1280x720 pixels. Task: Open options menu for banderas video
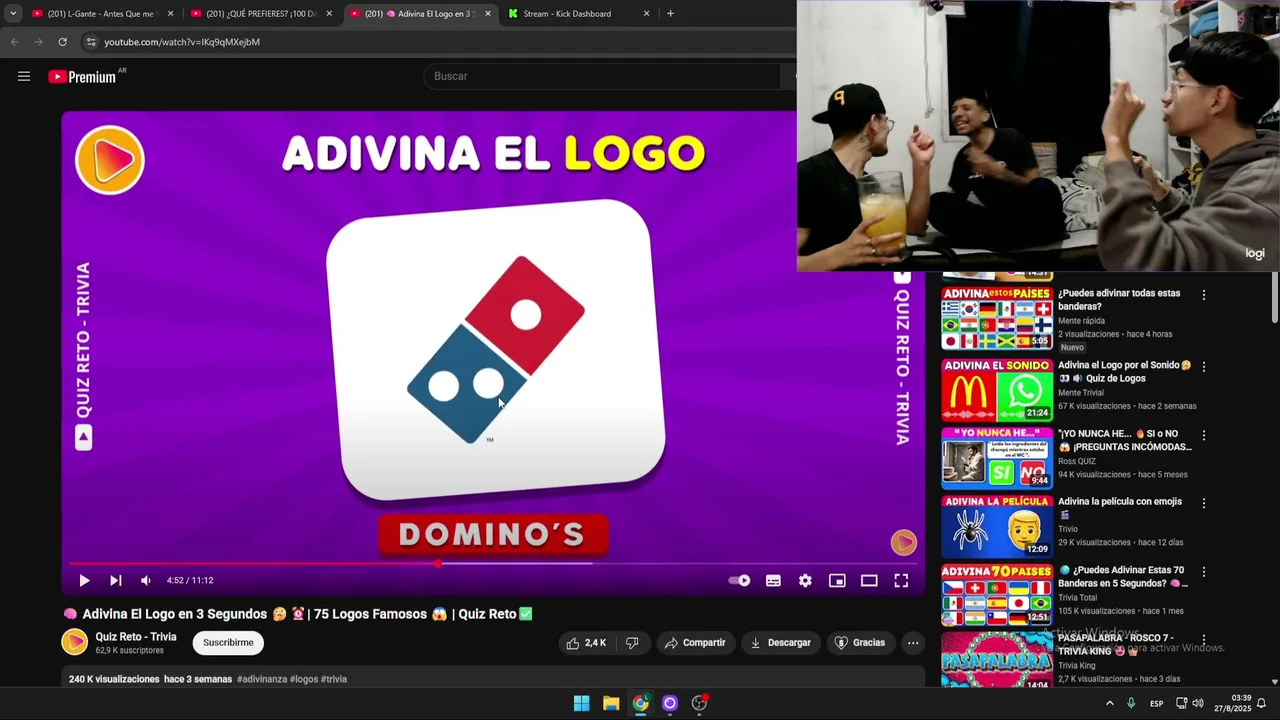tap(1204, 295)
